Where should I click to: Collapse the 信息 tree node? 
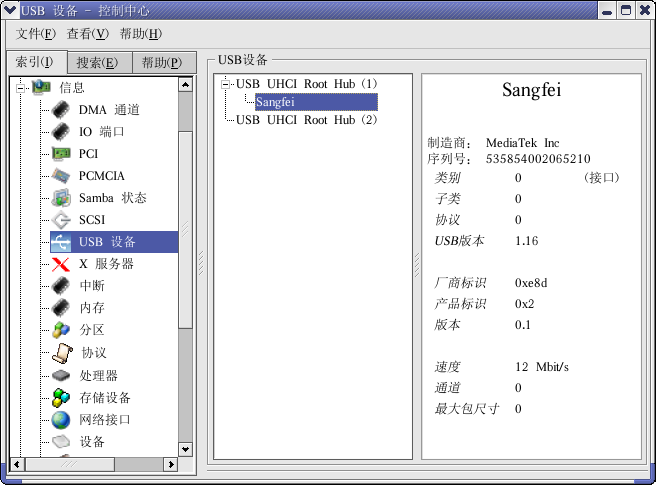(x=20, y=88)
